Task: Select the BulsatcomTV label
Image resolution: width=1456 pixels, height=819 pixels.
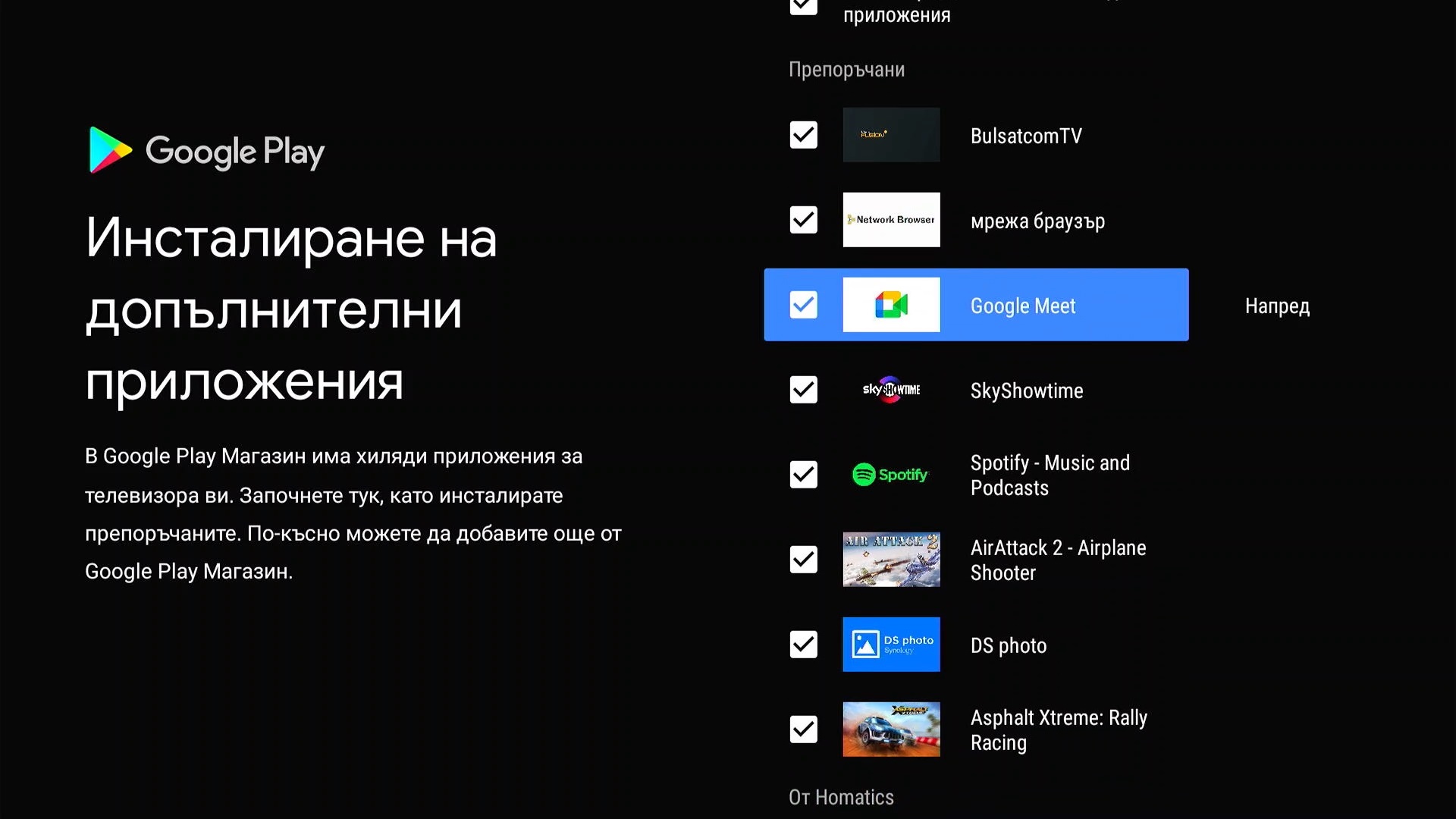Action: [x=1026, y=136]
